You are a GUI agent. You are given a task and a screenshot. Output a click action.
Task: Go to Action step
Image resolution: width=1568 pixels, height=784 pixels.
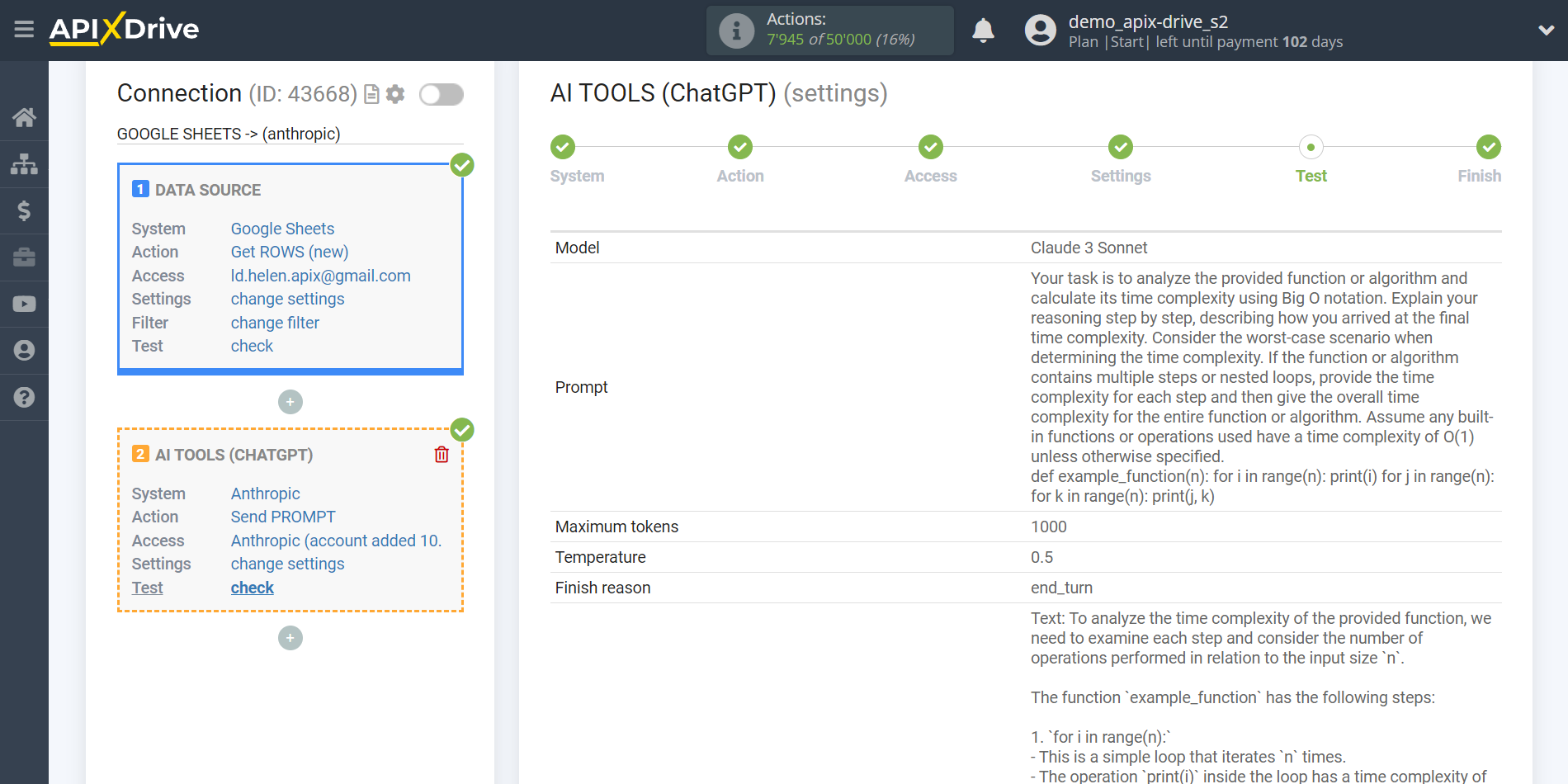740,176
